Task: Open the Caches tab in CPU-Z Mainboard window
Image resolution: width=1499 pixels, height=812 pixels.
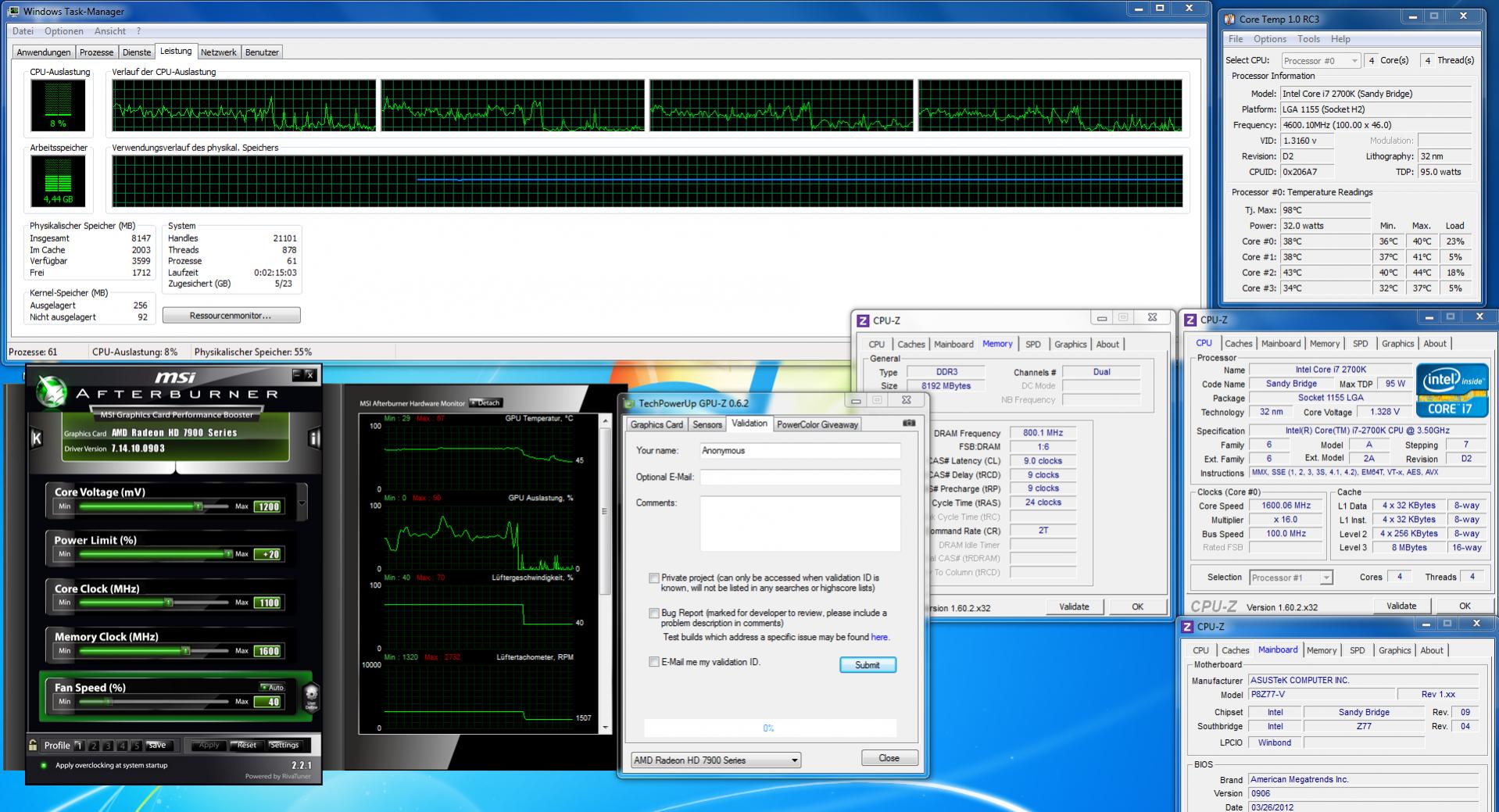Action: 1235,650
